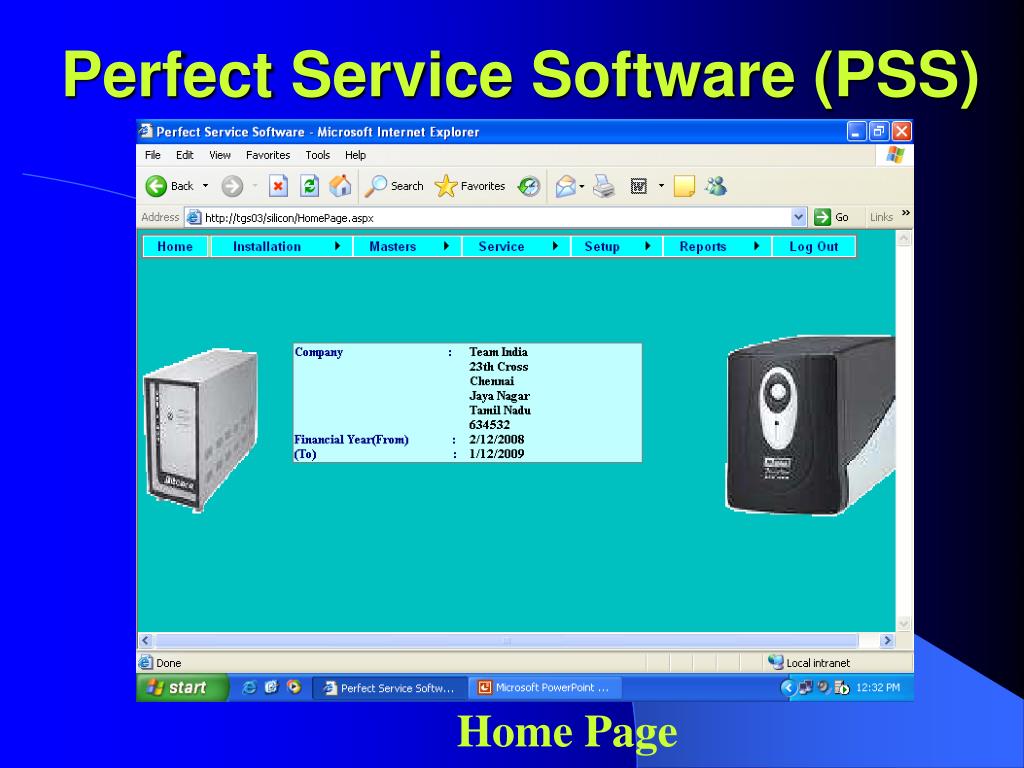The image size is (1024, 768).
Task: Click horizontal scrollbar right arrow
Action: click(887, 641)
